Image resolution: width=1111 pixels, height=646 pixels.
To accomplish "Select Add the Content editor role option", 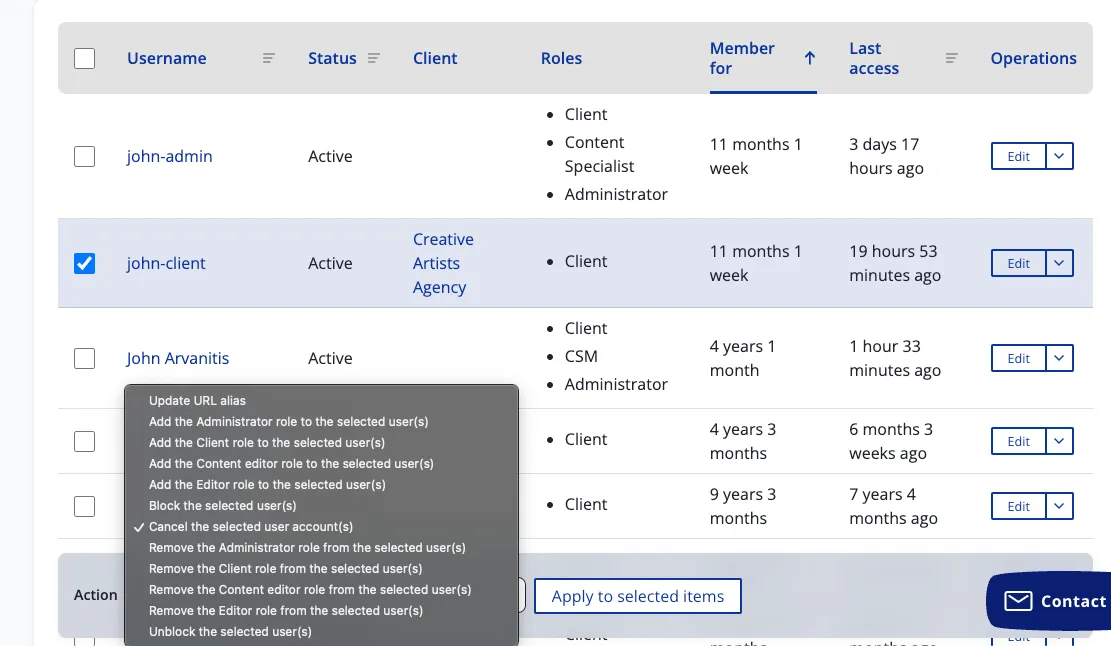I will (x=321, y=463).
